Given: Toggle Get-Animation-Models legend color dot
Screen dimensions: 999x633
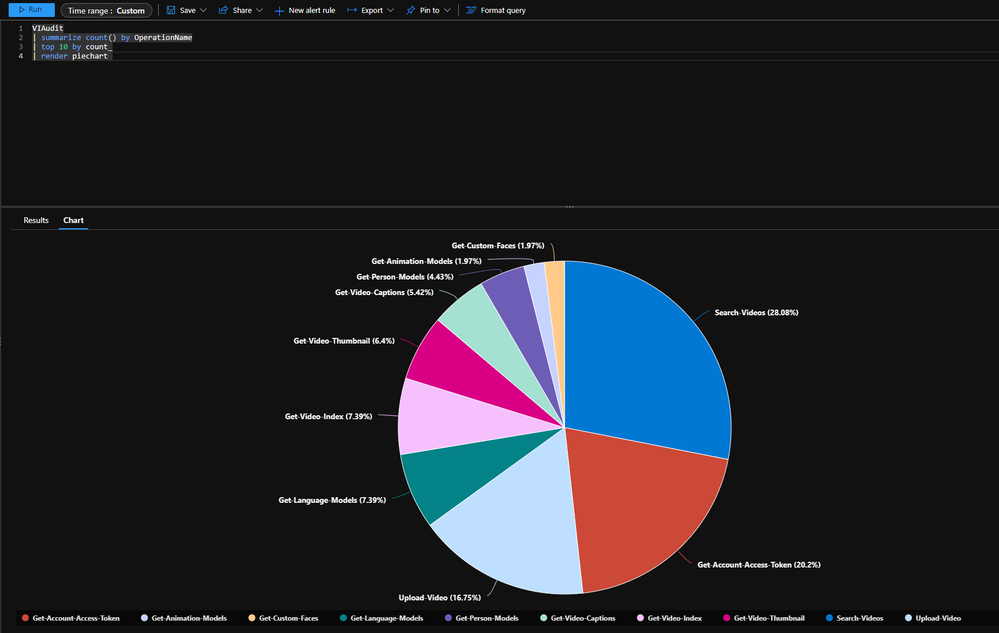Looking at the screenshot, I should [x=145, y=618].
